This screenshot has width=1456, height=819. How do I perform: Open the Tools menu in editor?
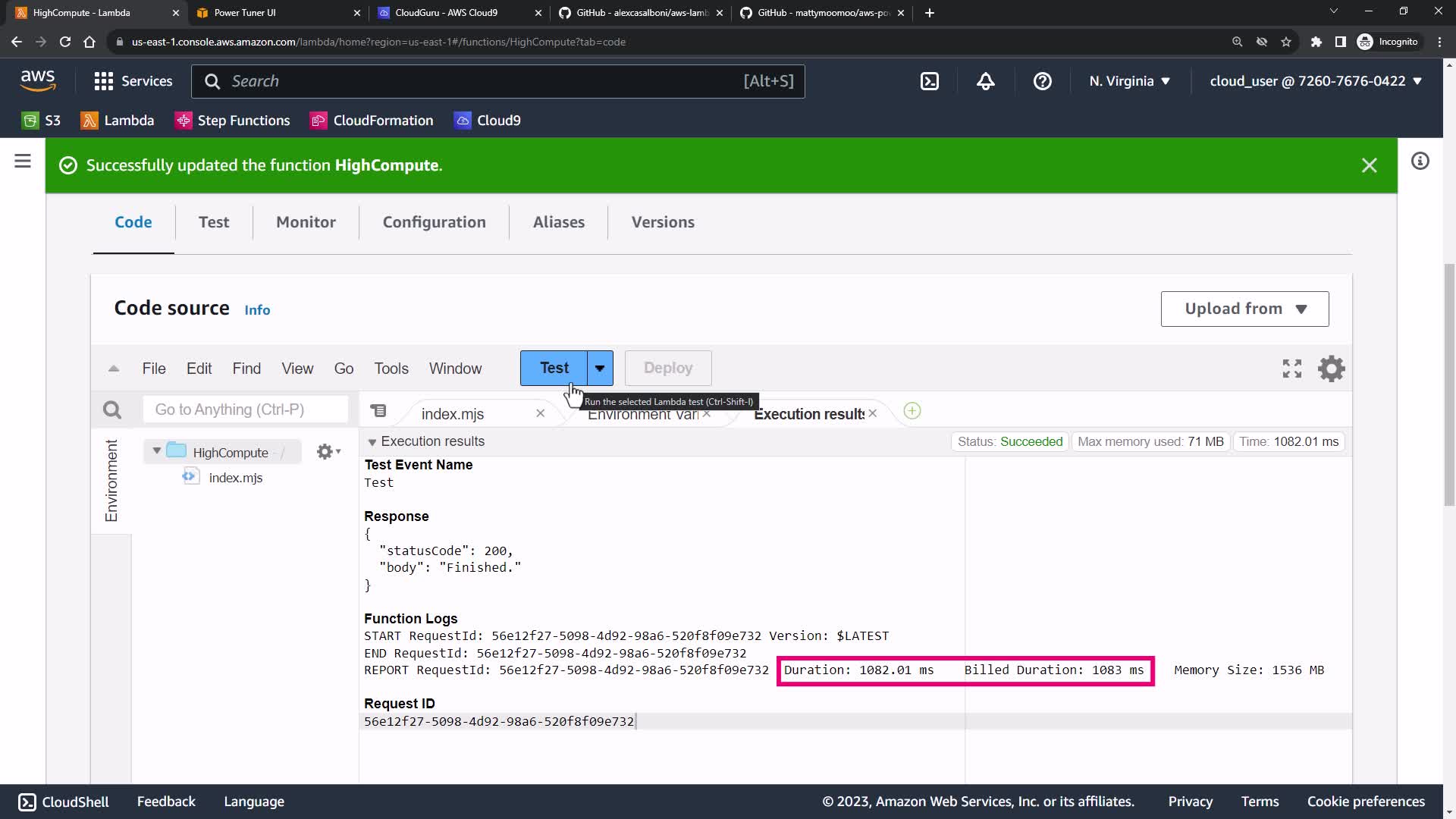[391, 369]
